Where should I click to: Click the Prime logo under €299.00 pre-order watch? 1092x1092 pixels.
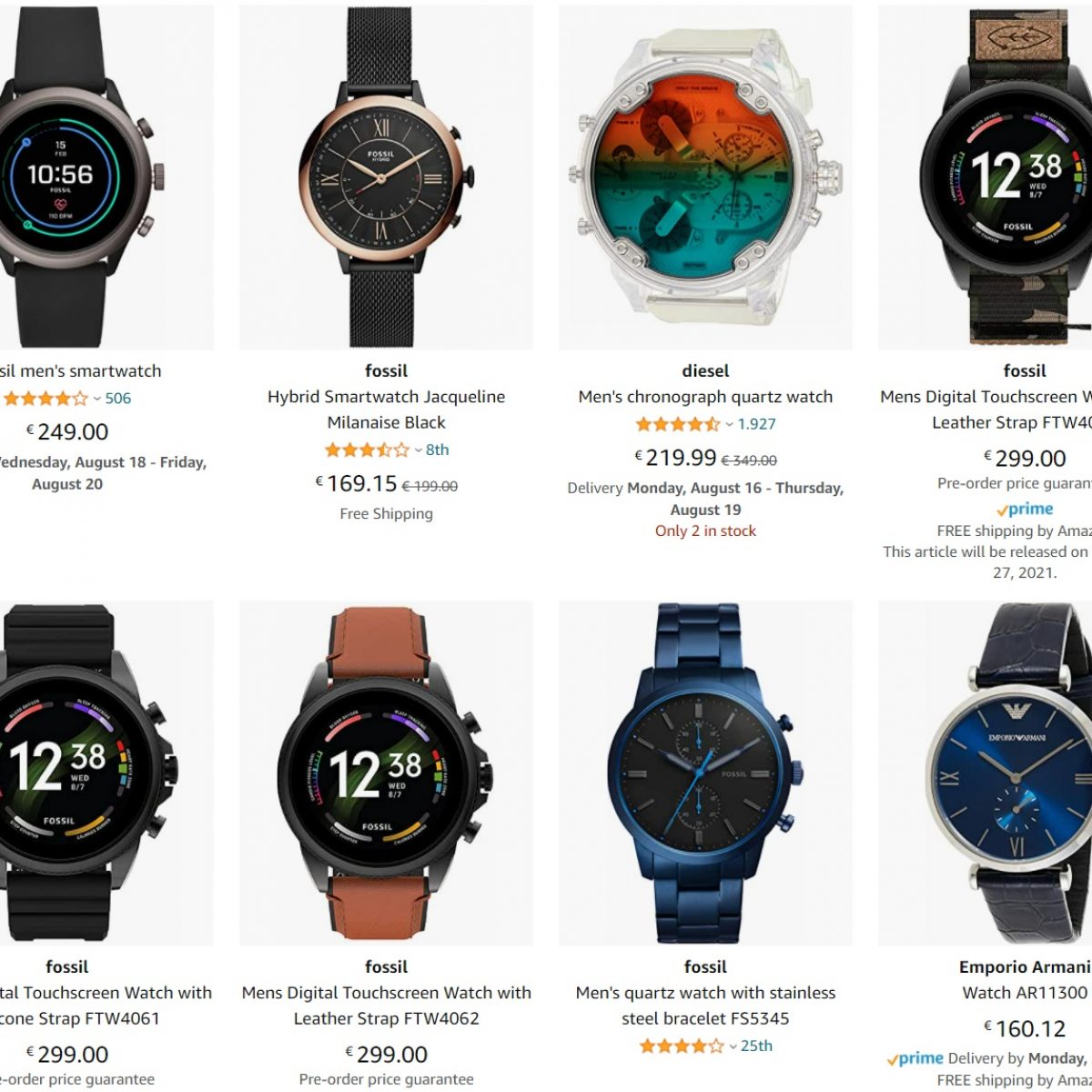[x=1025, y=510]
